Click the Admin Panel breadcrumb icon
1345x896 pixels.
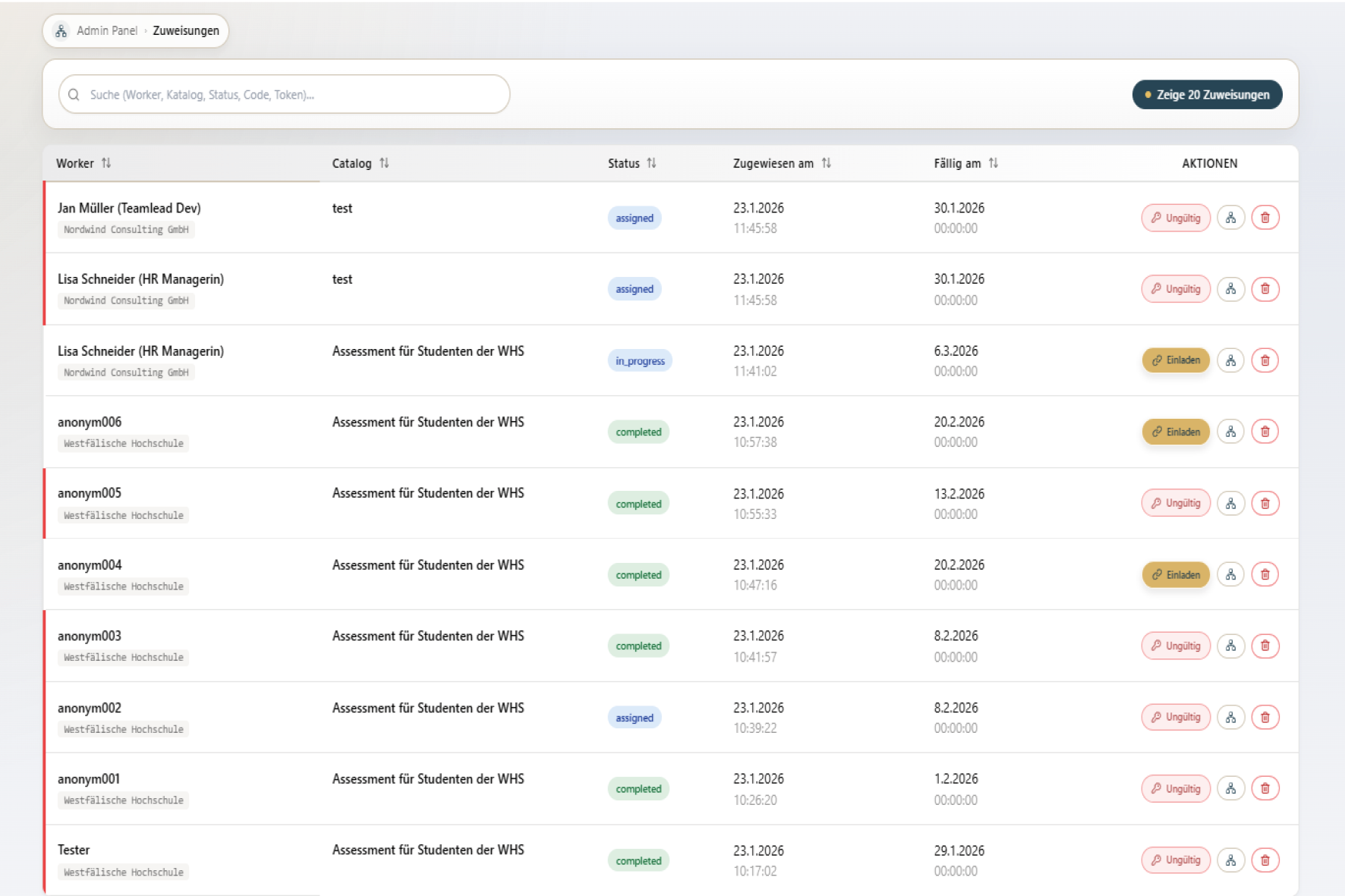tap(61, 31)
